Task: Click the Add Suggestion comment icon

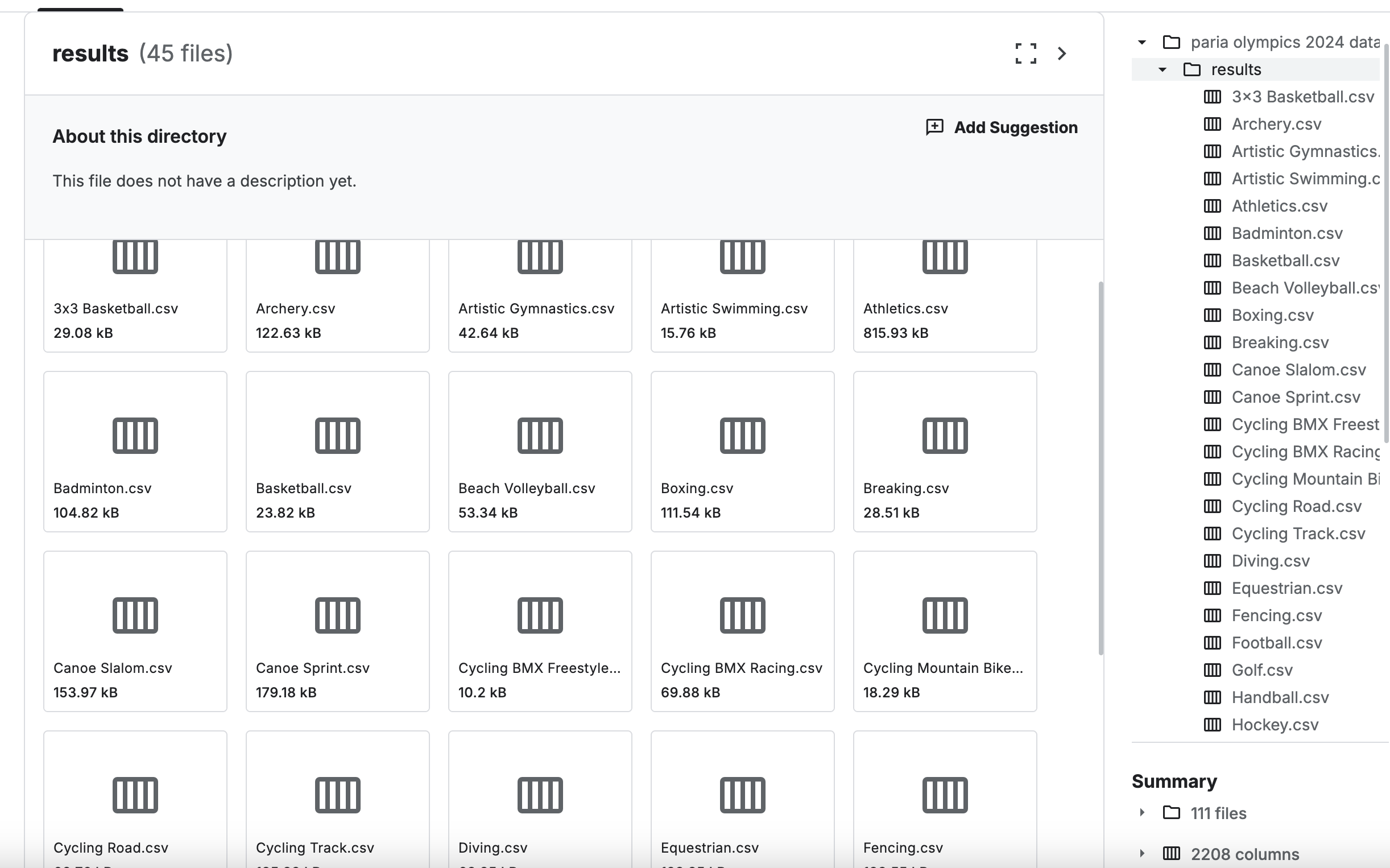Action: (934, 127)
